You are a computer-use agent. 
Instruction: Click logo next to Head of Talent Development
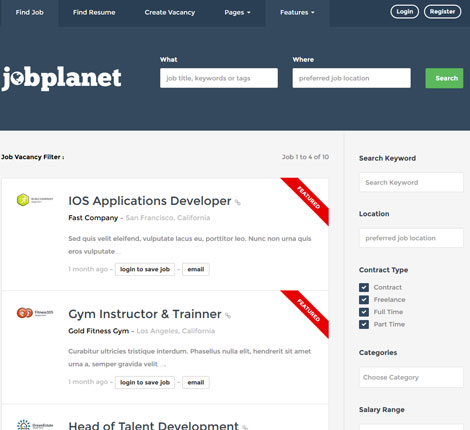35,425
